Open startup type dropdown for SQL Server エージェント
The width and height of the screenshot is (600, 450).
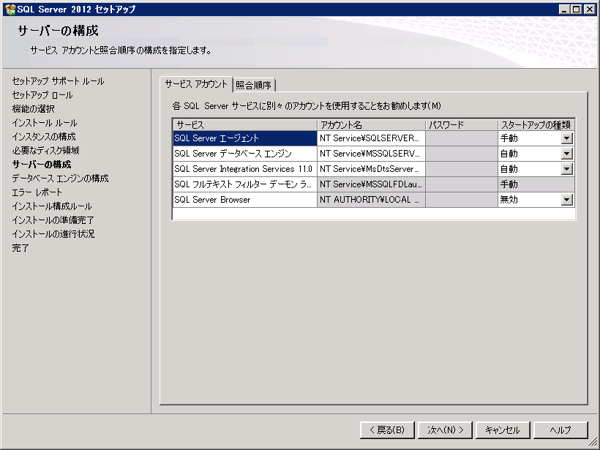566,138
